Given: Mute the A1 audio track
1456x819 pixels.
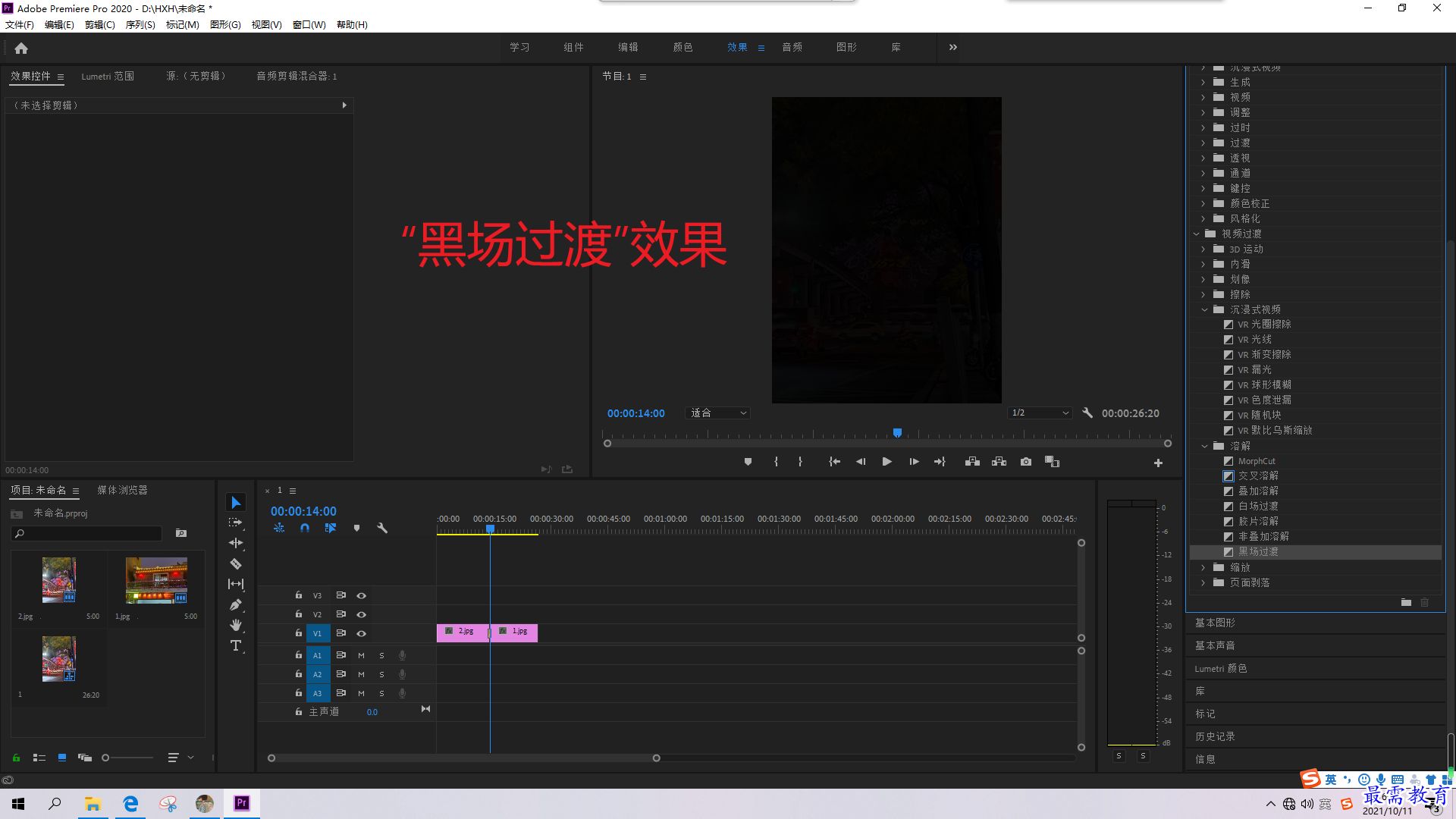Looking at the screenshot, I should click(x=361, y=654).
